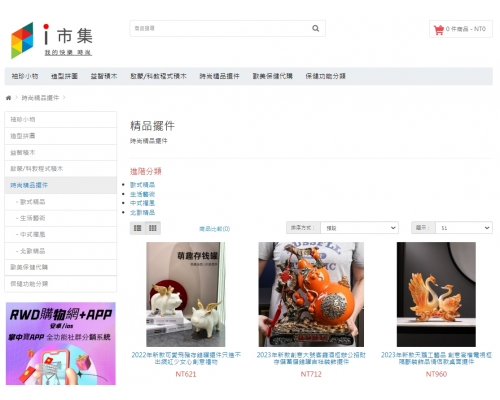Select 生活藝術 subcategory in sidebar
This screenshot has height=400, width=500.
[61, 218]
